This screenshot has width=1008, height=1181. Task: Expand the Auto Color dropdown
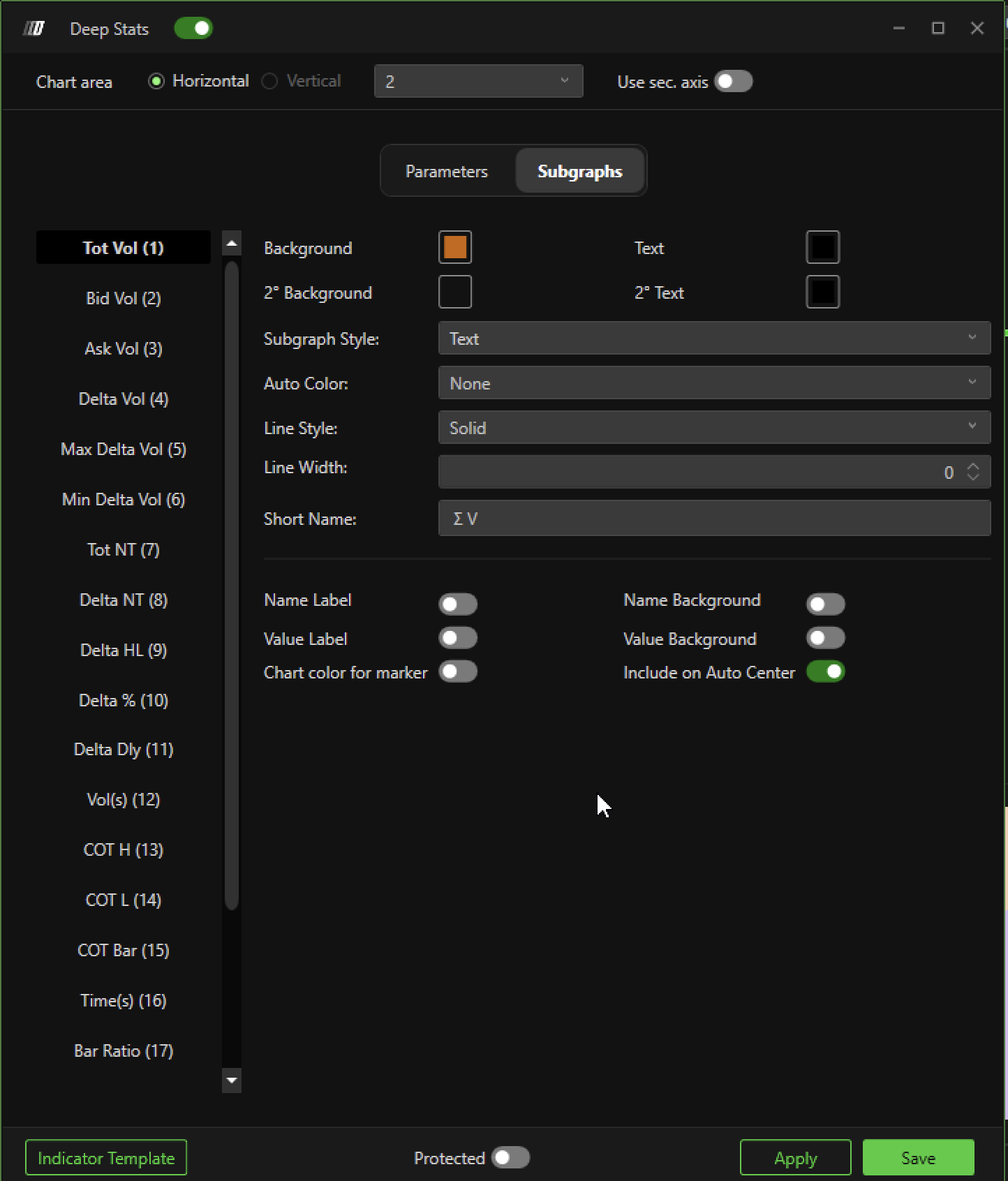[x=713, y=383]
